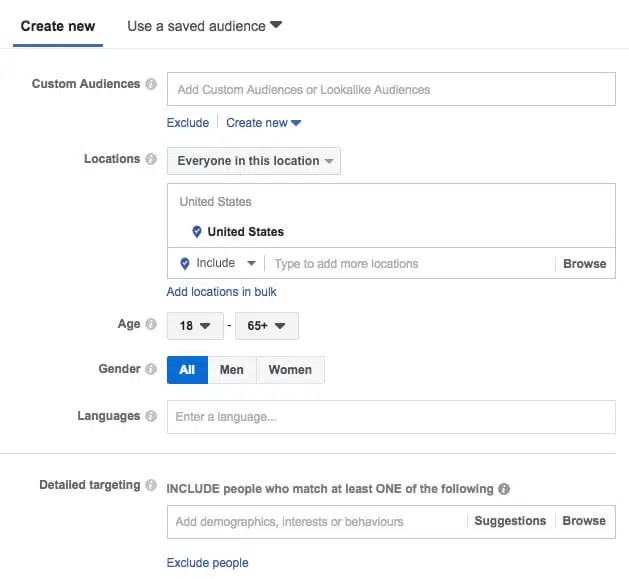Viewport: 629px width, 579px height.
Task: Click the location pin icon beside United States
Action: 197,232
